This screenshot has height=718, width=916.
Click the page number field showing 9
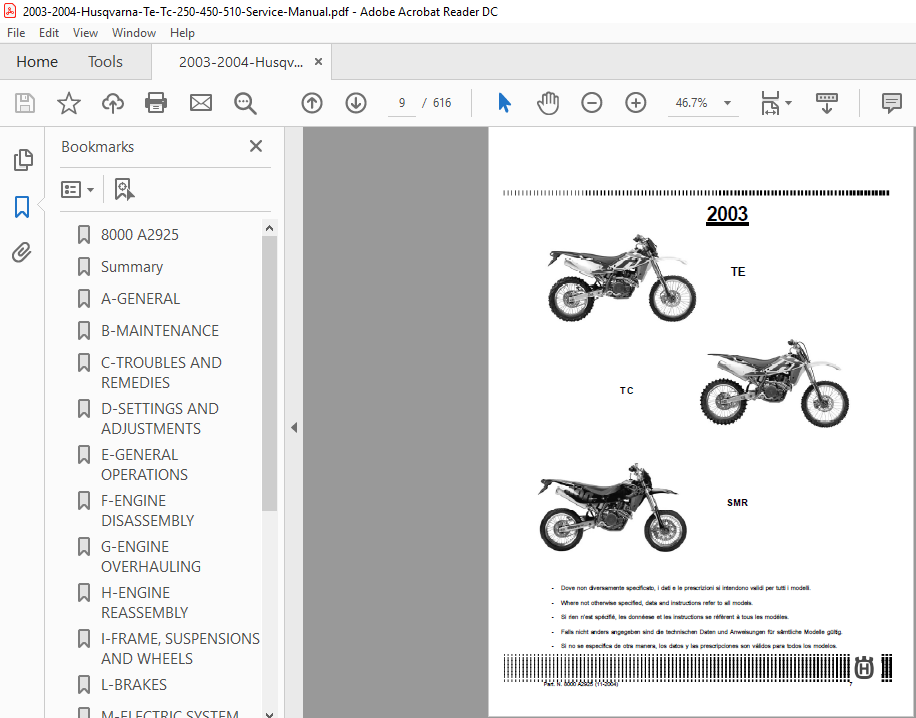click(402, 103)
